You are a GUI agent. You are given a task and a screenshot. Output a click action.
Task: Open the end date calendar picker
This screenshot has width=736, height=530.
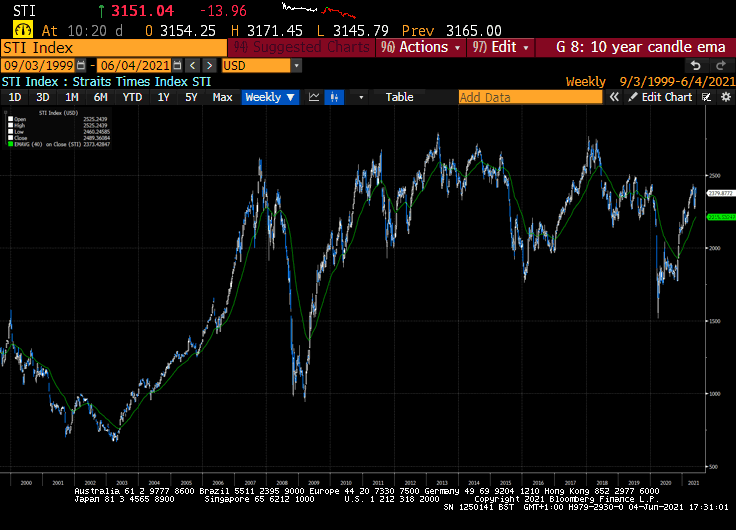(177, 66)
